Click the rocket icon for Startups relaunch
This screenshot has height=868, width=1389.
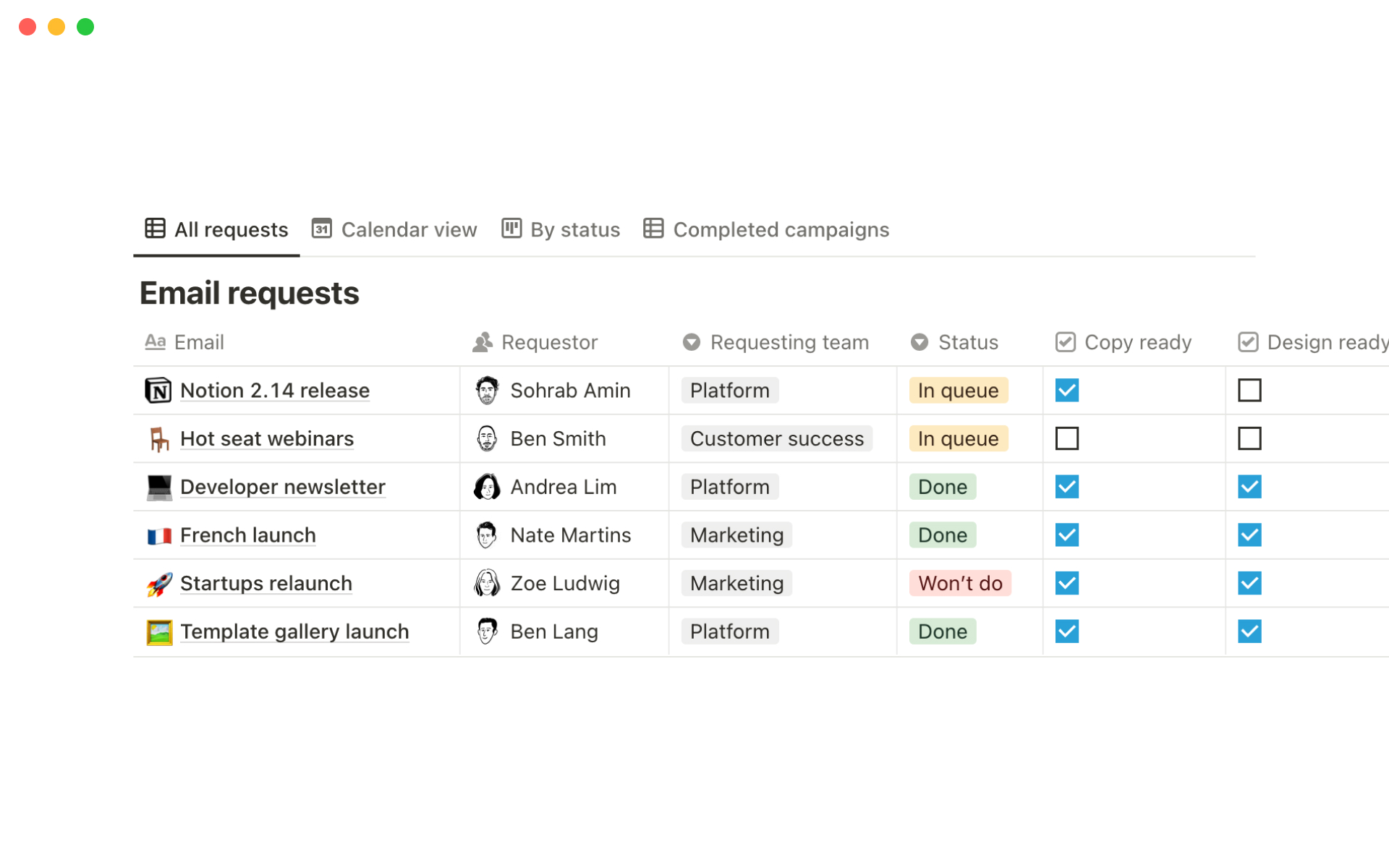point(158,584)
